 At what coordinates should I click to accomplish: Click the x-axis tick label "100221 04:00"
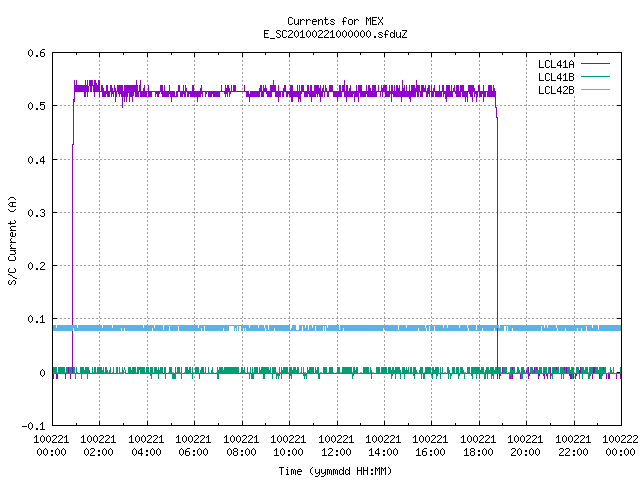146,446
